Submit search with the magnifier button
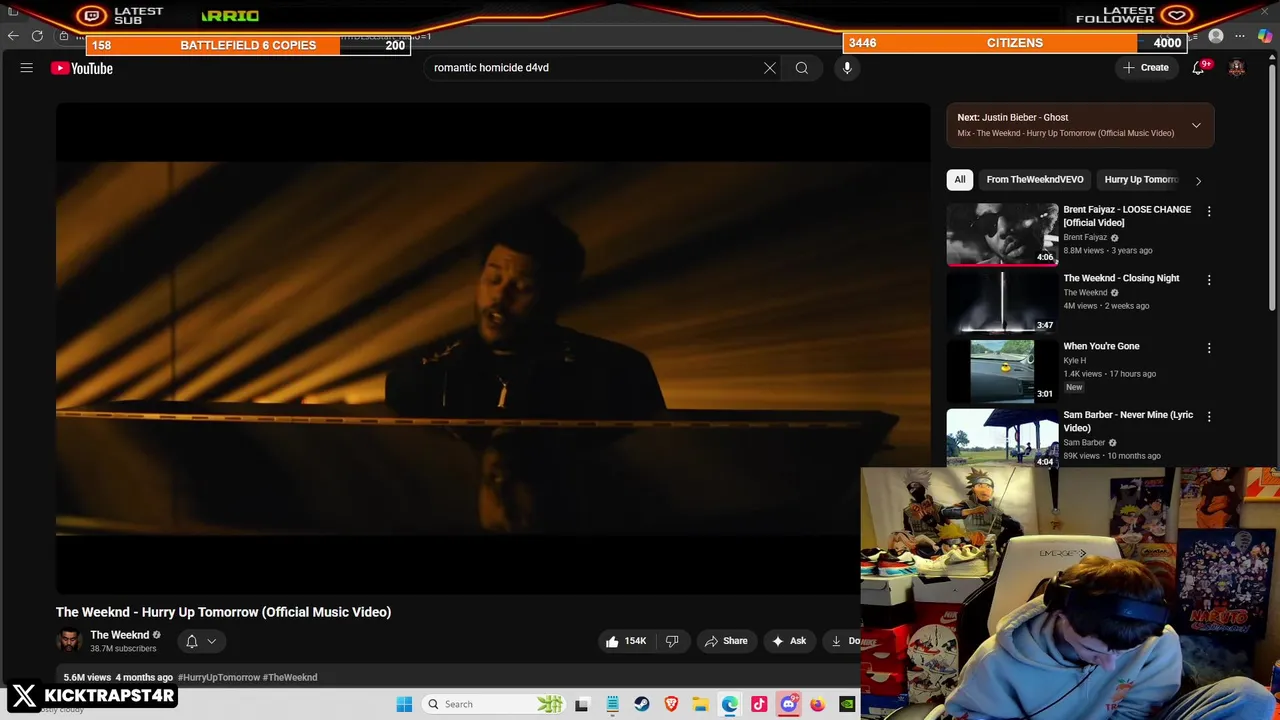The width and height of the screenshot is (1280, 720). (x=802, y=68)
